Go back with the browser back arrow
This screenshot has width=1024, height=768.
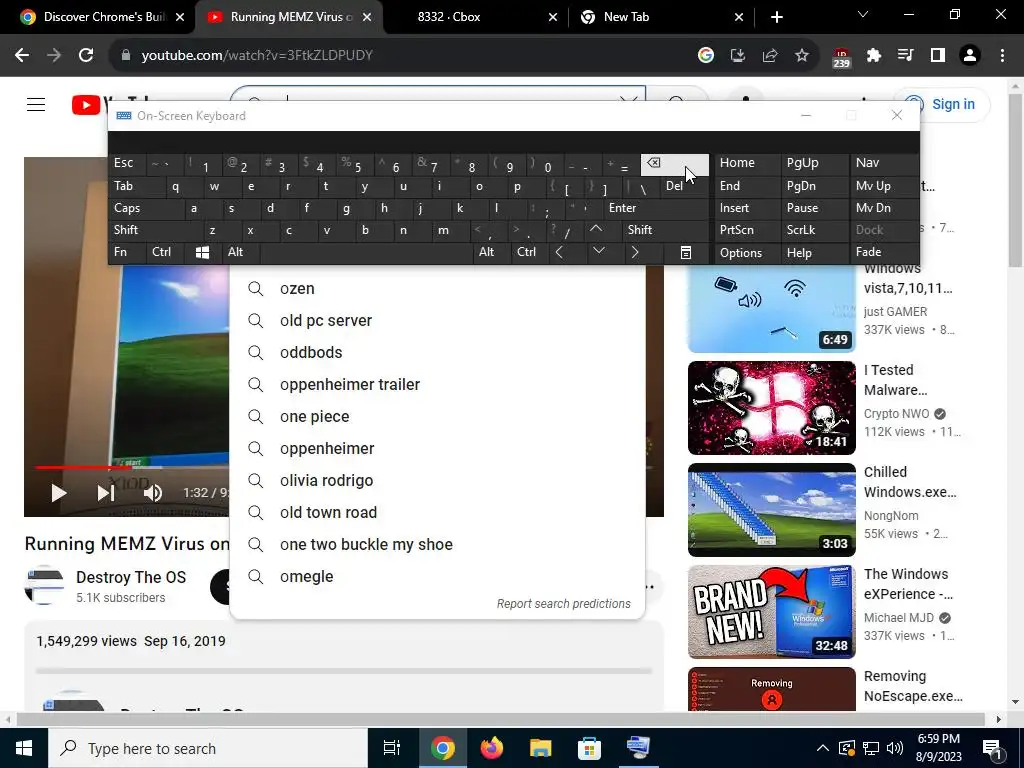pyautogui.click(x=22, y=56)
